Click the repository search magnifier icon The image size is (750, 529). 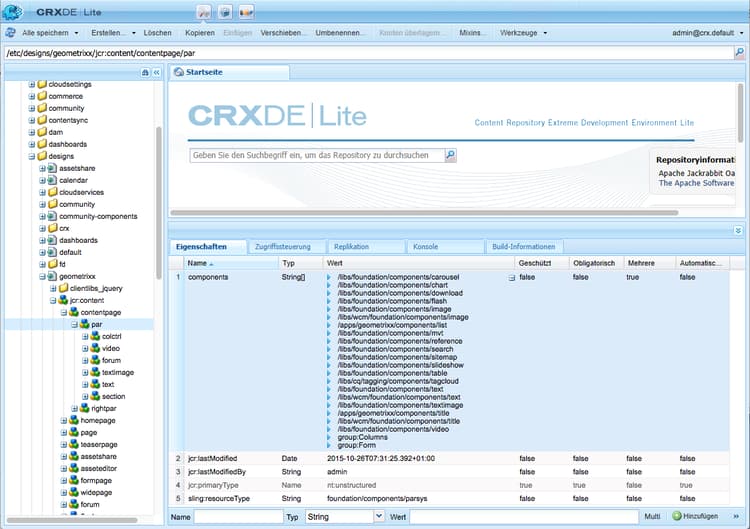[x=450, y=155]
